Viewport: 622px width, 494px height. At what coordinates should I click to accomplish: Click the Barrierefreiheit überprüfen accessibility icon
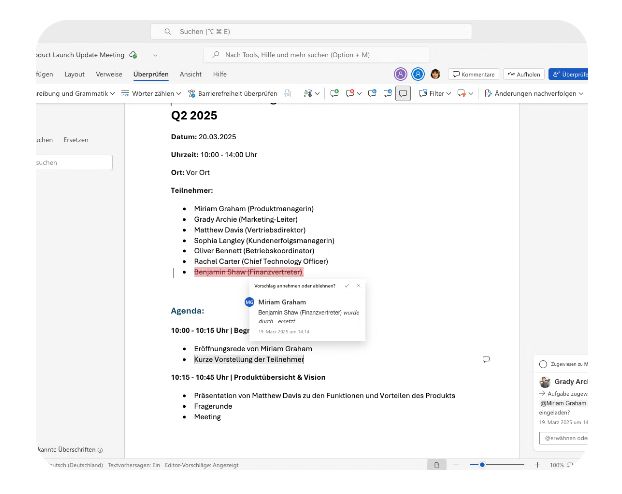[192, 94]
